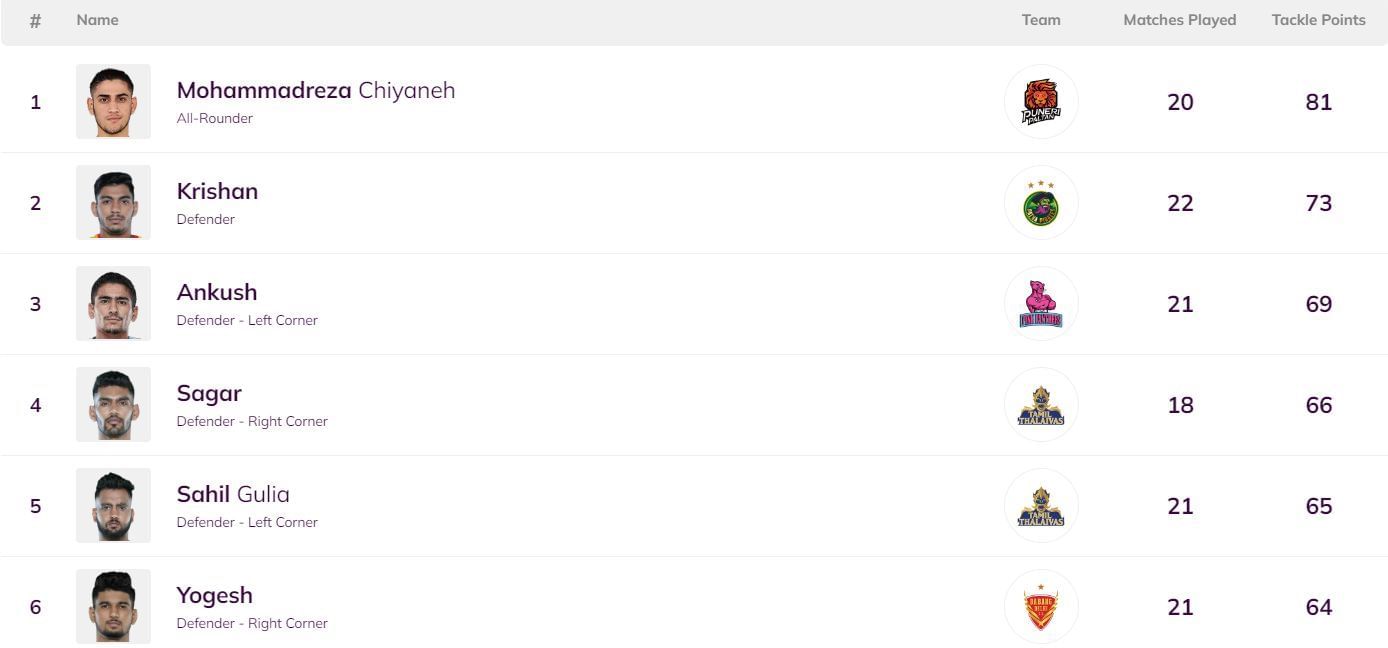Click the Matches Played column header

coord(1179,20)
